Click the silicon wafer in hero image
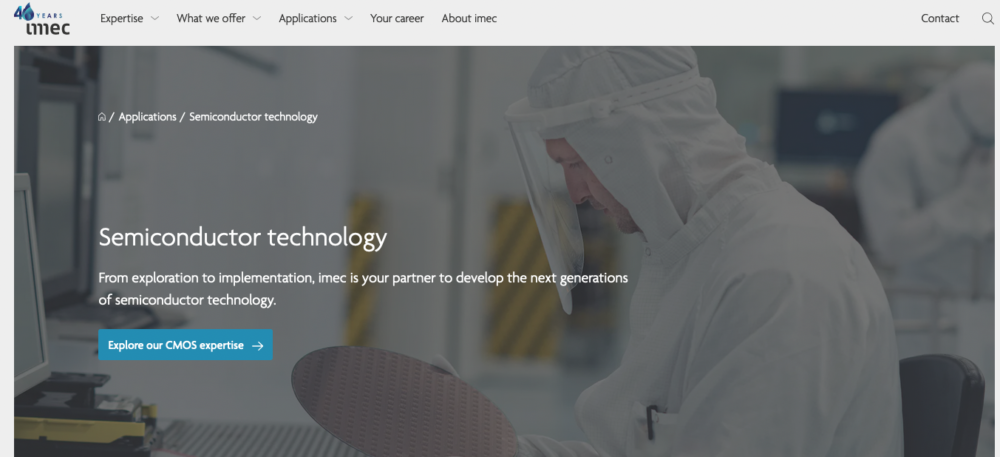 point(400,400)
